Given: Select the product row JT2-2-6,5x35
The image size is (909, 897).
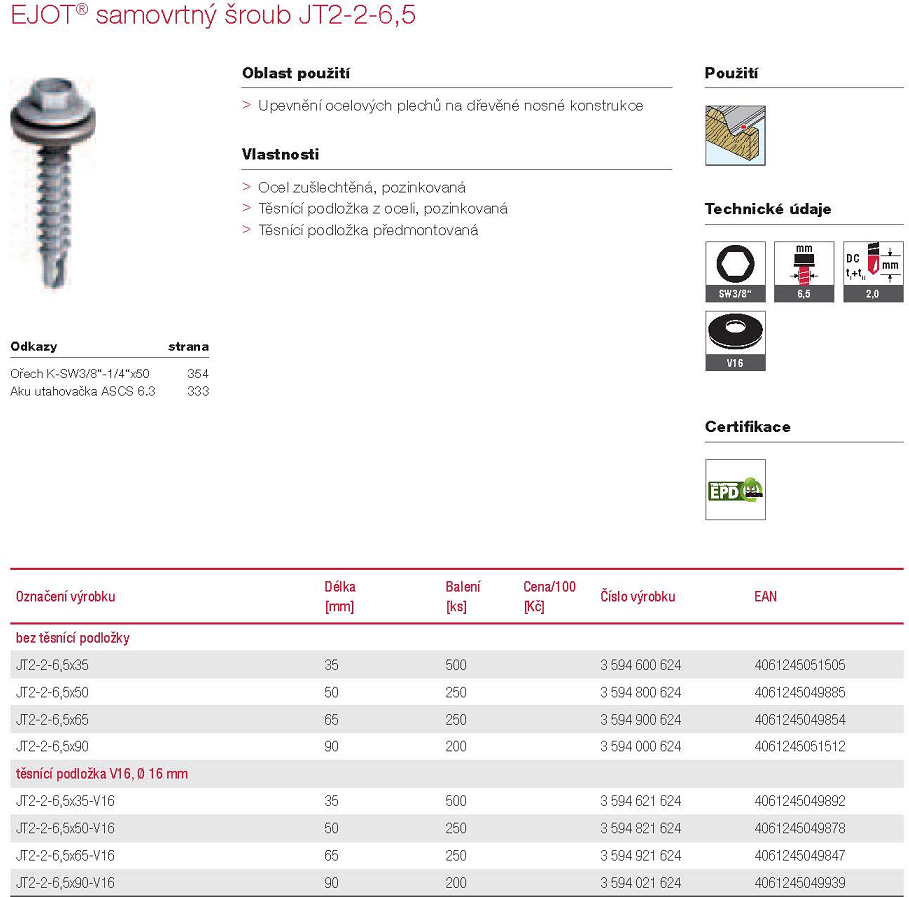Looking at the screenshot, I should tap(457, 664).
